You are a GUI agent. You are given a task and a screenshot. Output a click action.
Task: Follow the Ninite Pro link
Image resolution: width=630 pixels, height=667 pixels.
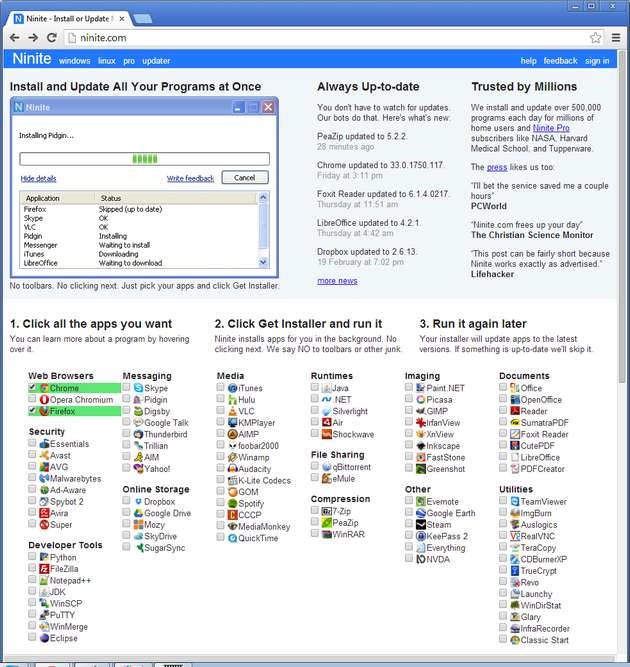[551, 128]
